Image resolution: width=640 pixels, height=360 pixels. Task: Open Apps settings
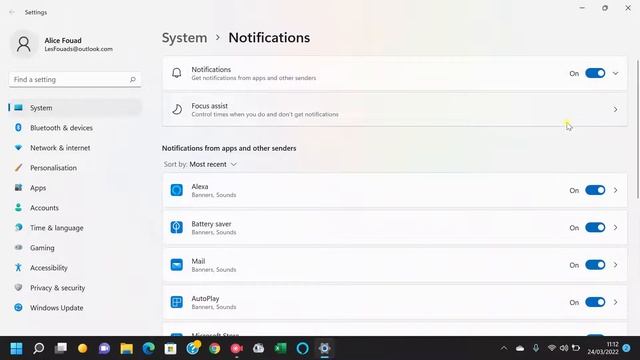pos(75,188)
